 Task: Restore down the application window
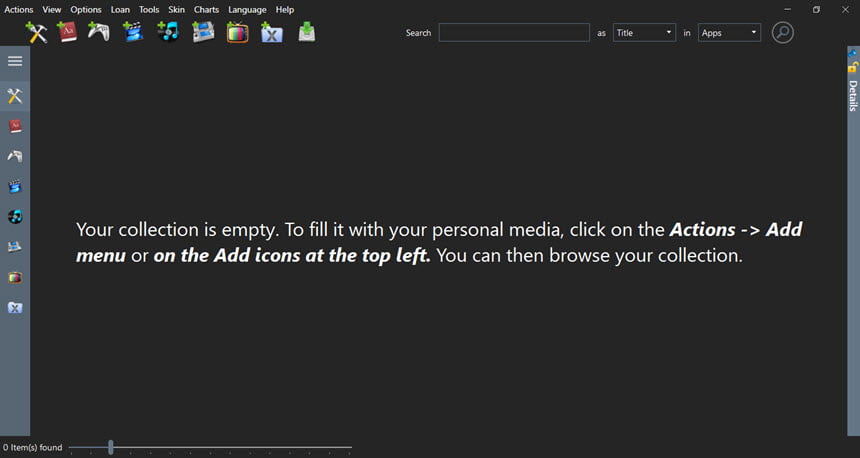pos(816,9)
